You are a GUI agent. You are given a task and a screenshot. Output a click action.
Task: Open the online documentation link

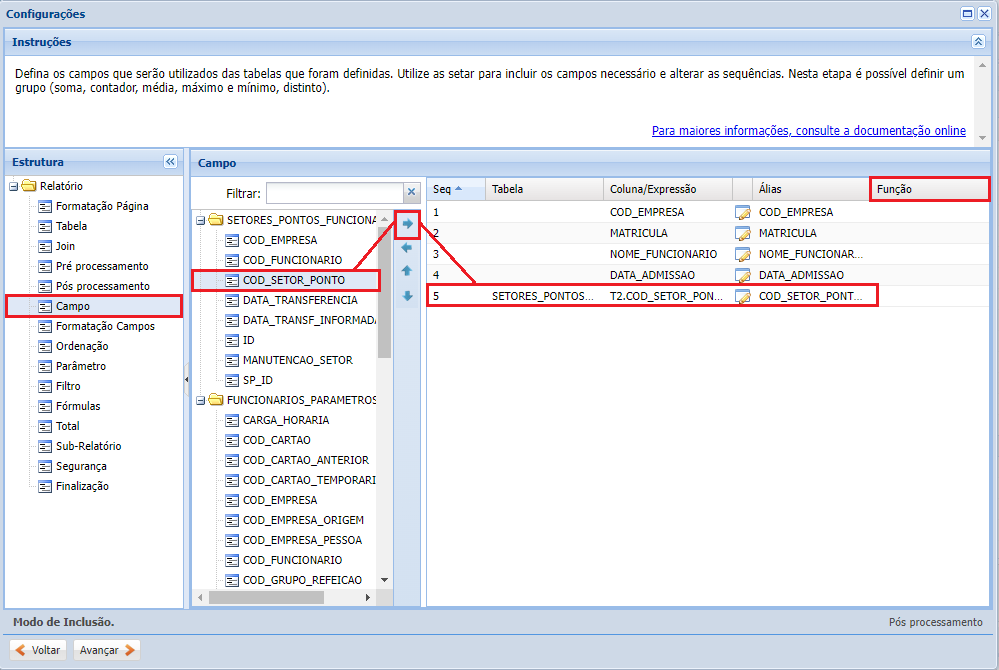[808, 131]
